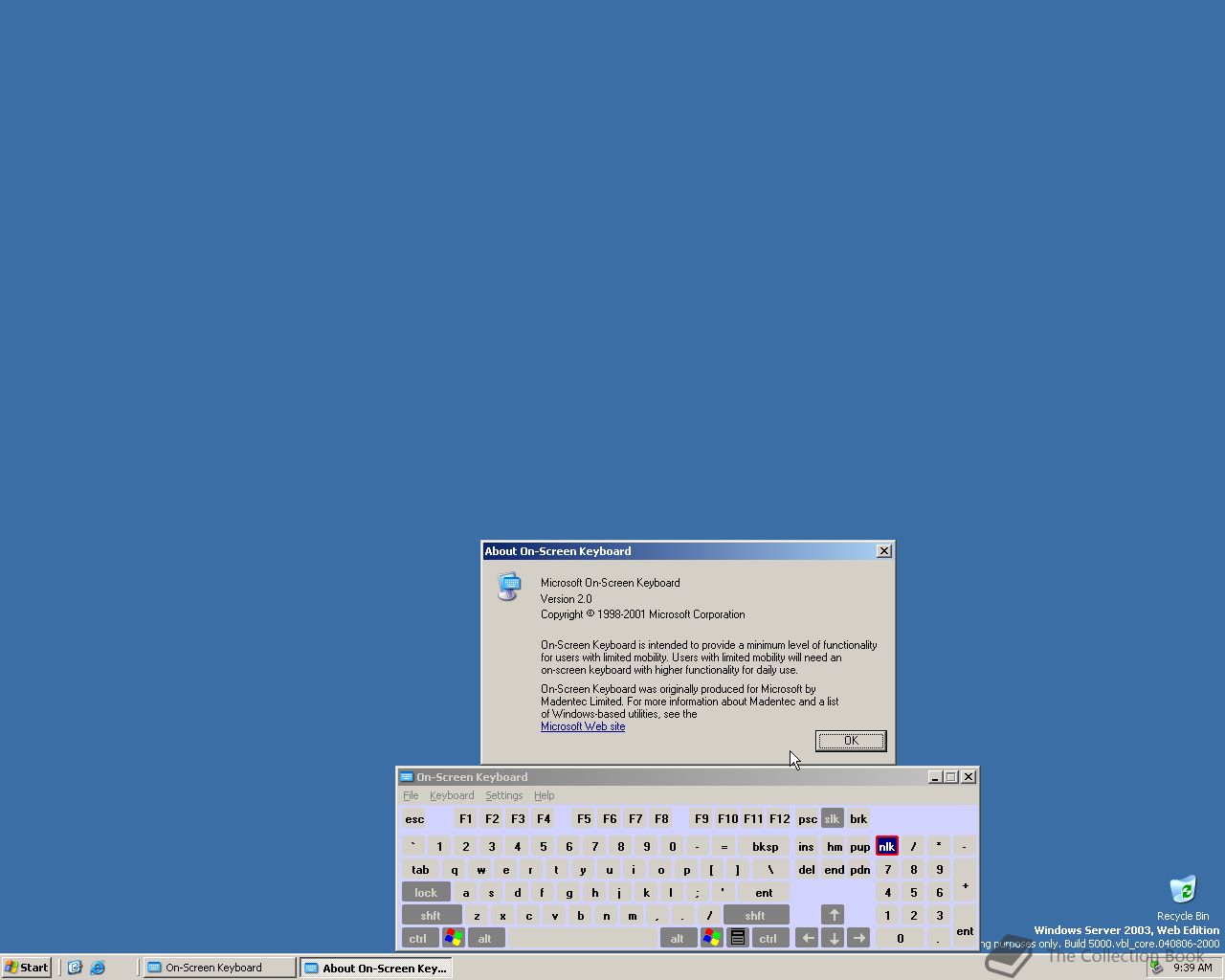Toggle the right shft key
1225x980 pixels.
point(755,915)
